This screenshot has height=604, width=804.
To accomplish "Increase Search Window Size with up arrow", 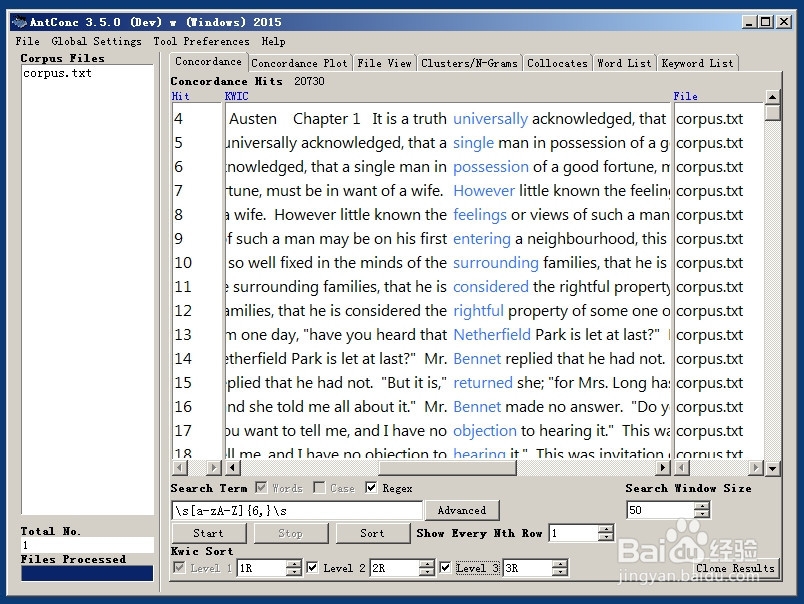I will tap(702, 506).
